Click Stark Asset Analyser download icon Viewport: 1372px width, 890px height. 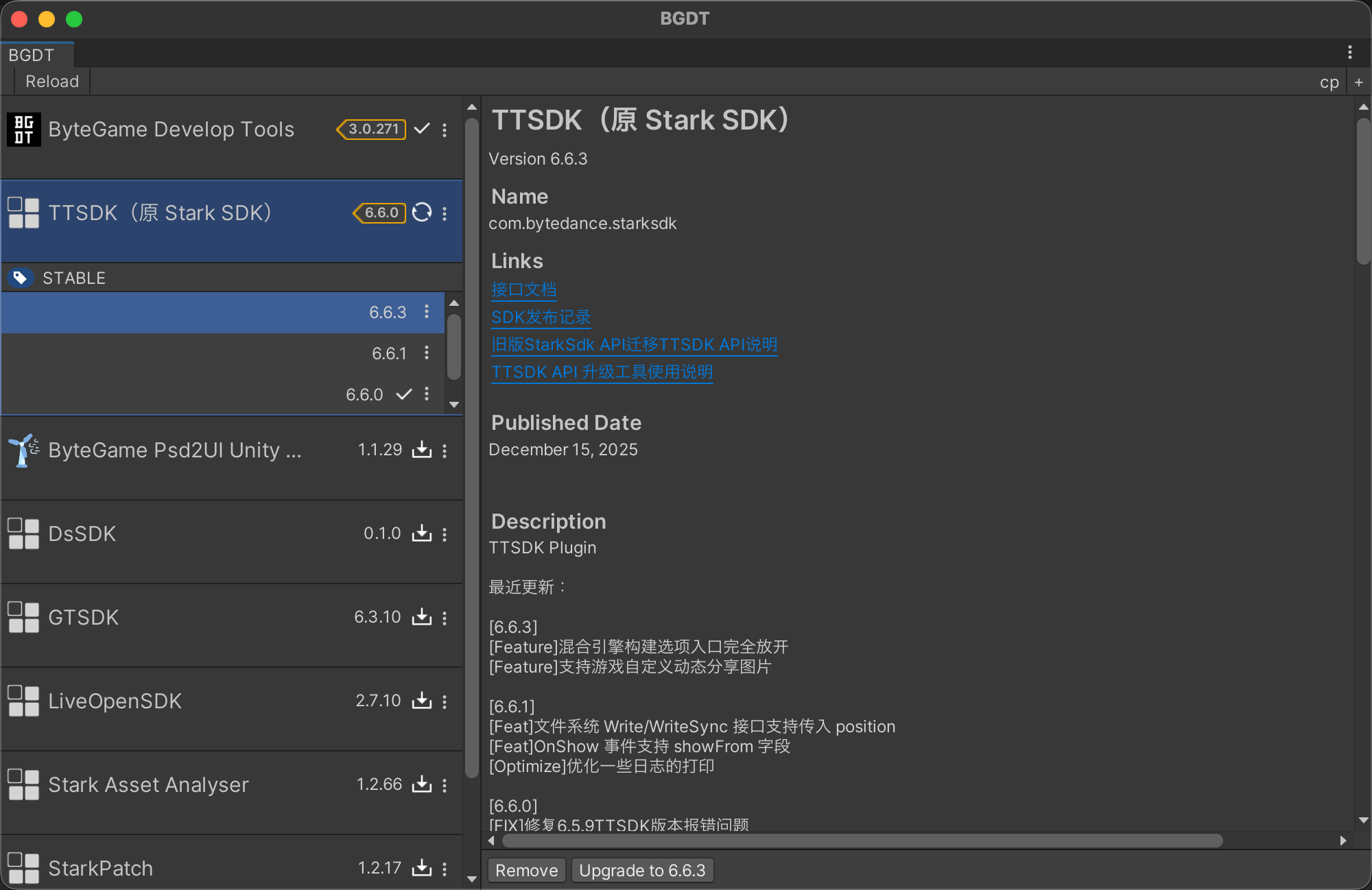tap(421, 784)
